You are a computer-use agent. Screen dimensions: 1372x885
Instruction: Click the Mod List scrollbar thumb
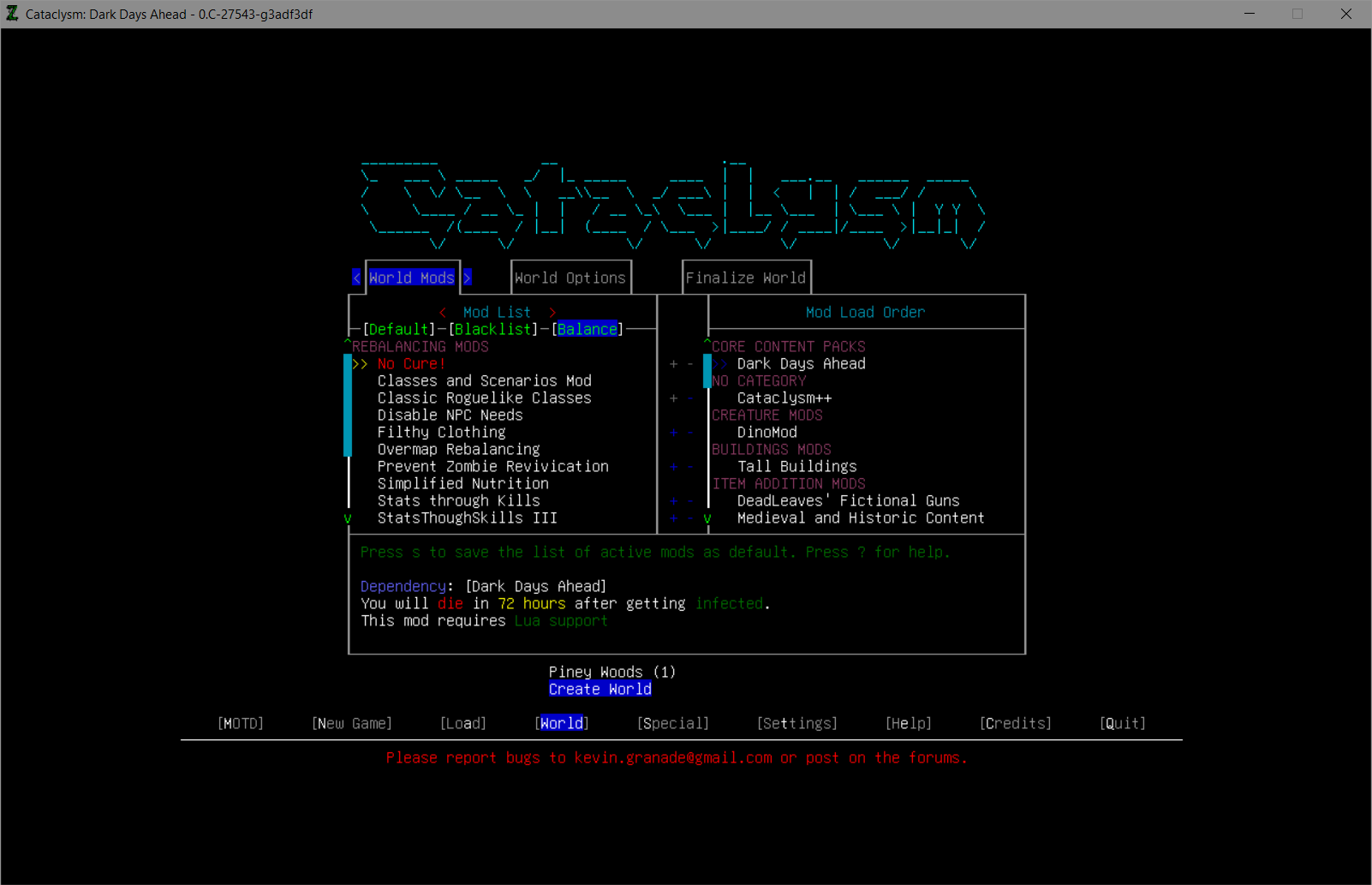point(348,406)
